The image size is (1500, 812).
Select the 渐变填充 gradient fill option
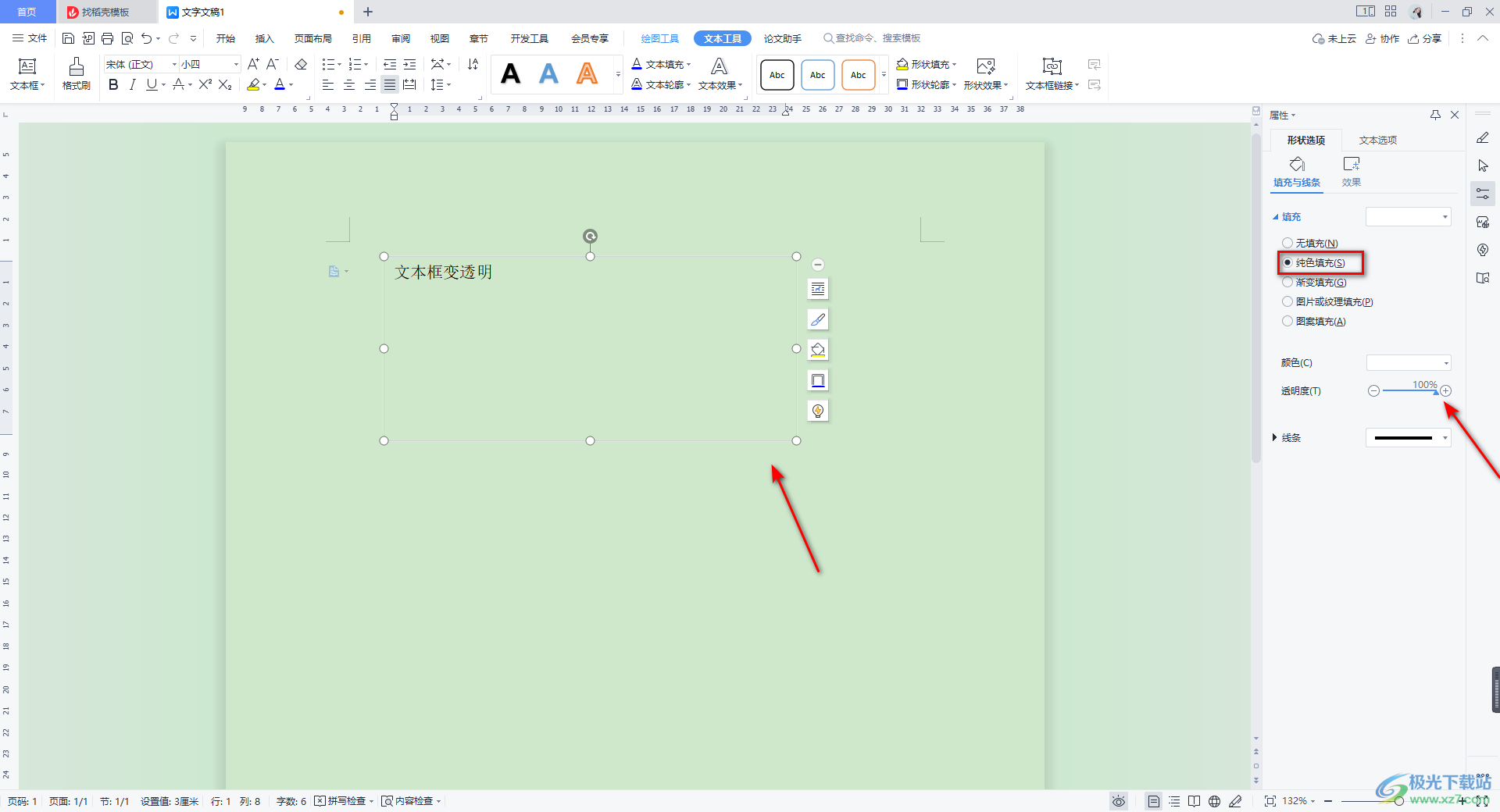[1287, 282]
